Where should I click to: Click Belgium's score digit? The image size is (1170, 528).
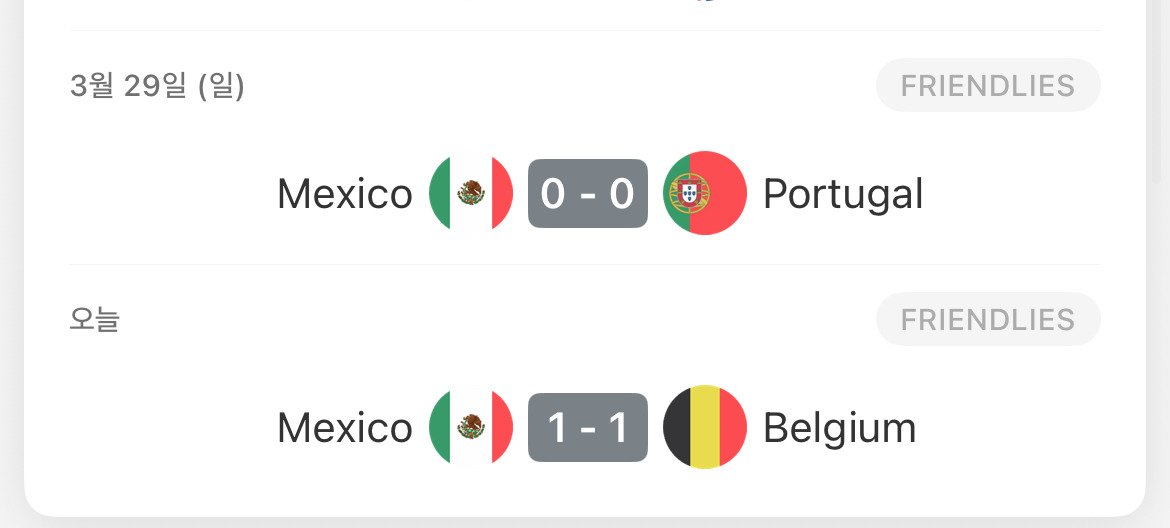click(619, 427)
